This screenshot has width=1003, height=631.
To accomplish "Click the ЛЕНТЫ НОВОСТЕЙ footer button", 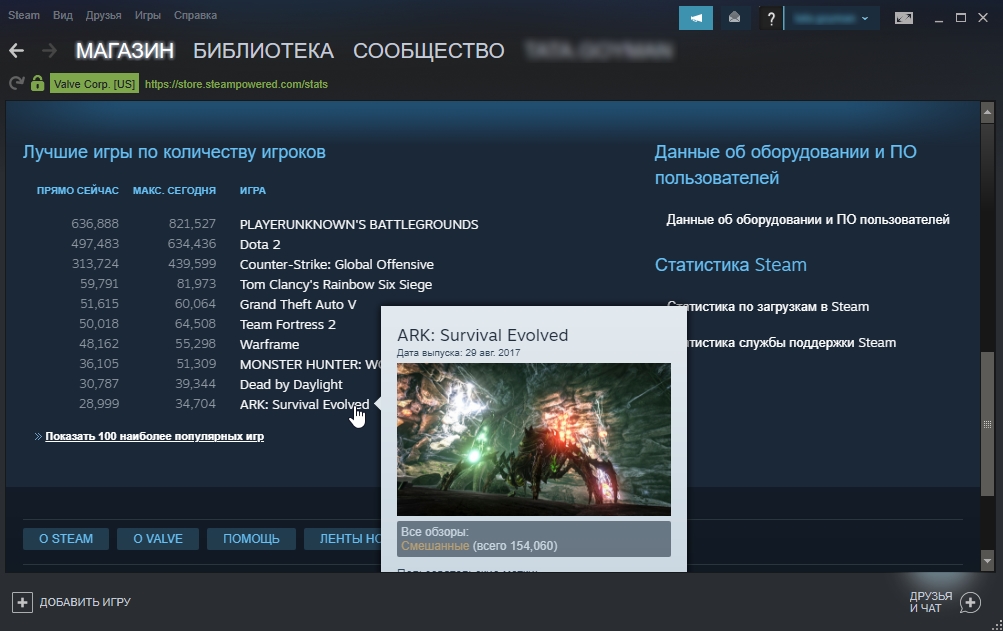I will [x=343, y=539].
